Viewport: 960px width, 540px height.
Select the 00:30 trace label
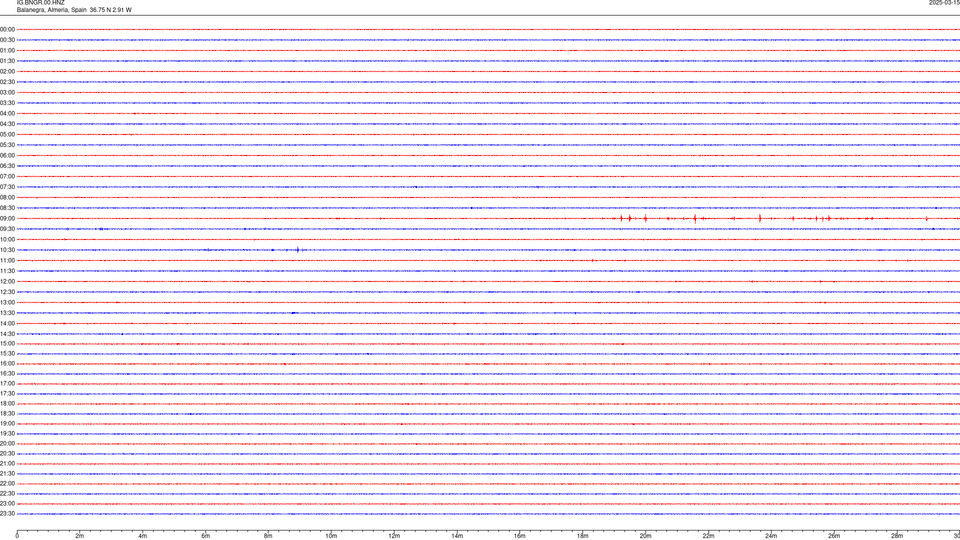[7, 40]
